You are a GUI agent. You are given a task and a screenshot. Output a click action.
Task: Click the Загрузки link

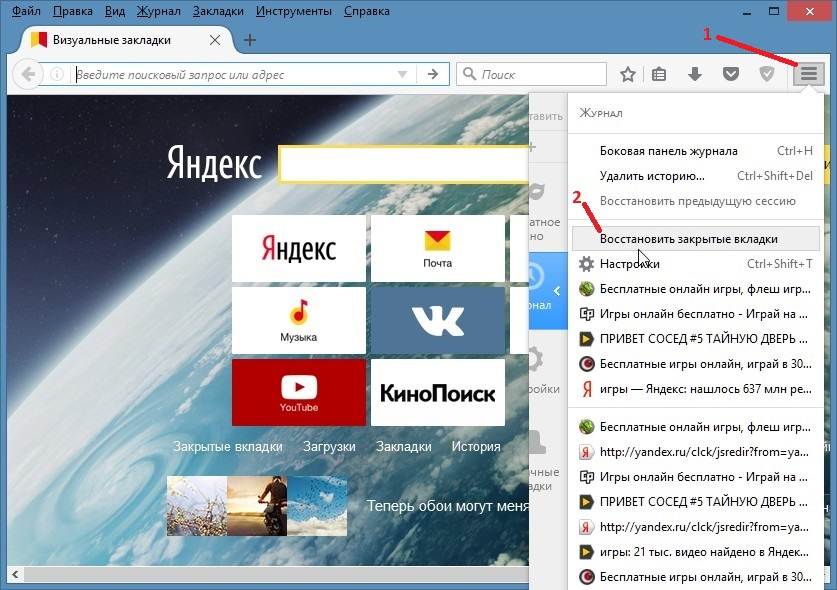329,446
